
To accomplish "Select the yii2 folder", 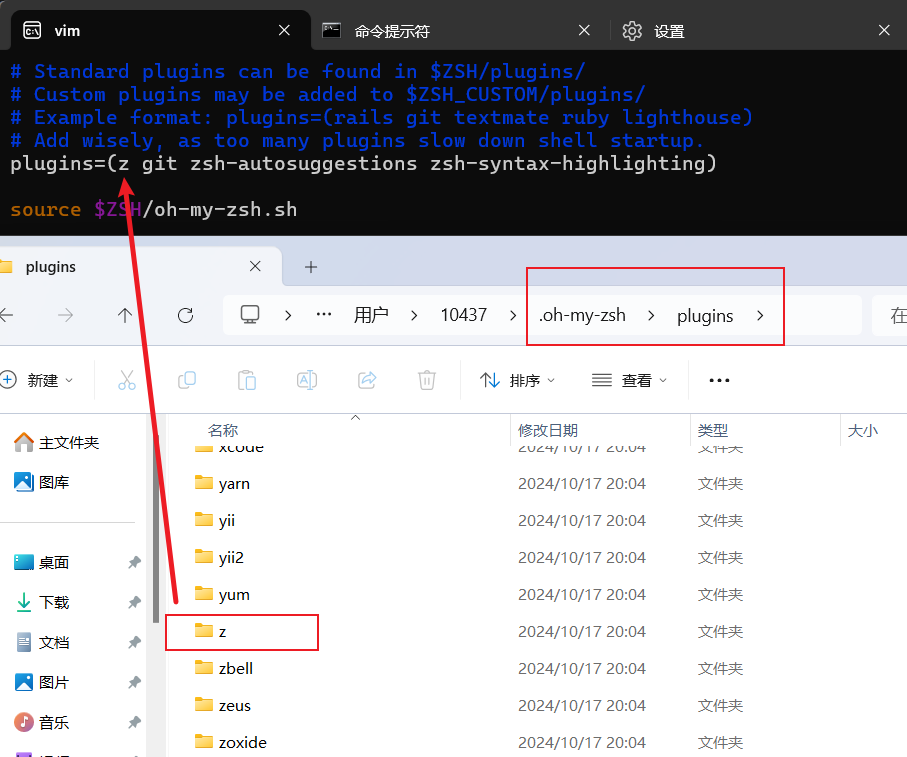I will click(219, 557).
